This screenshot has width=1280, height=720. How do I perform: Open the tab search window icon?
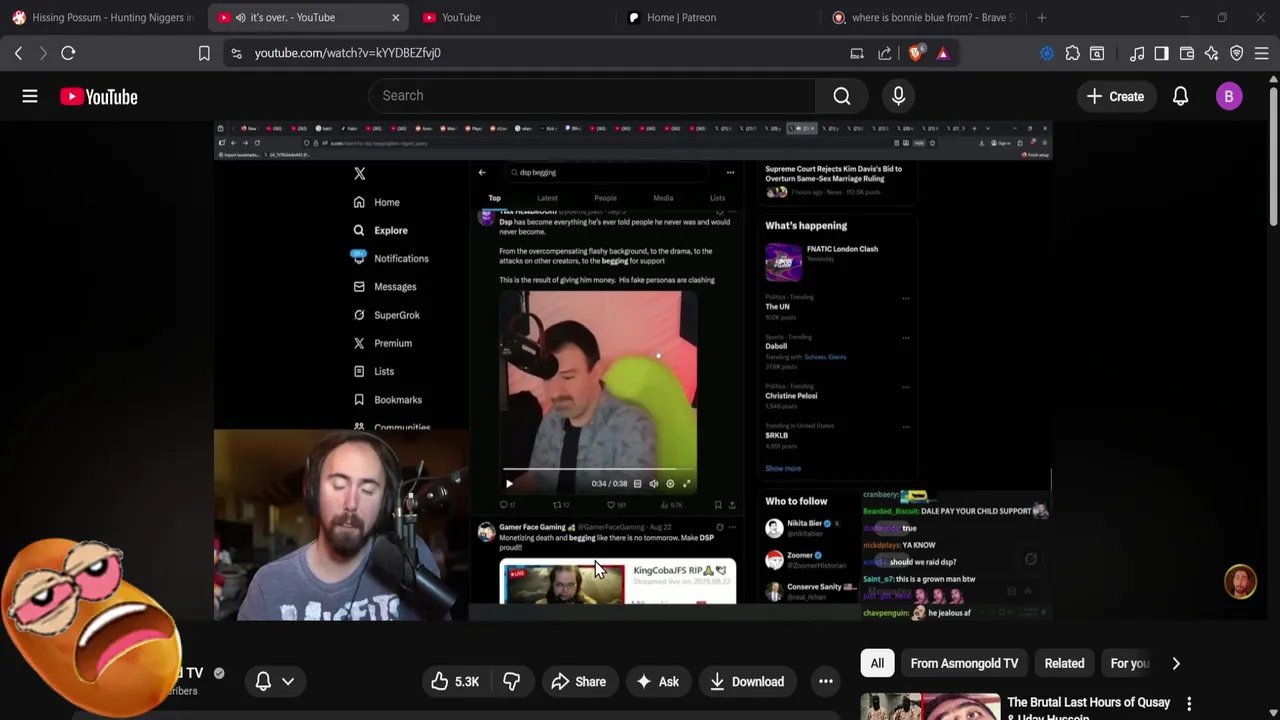coord(1097,53)
